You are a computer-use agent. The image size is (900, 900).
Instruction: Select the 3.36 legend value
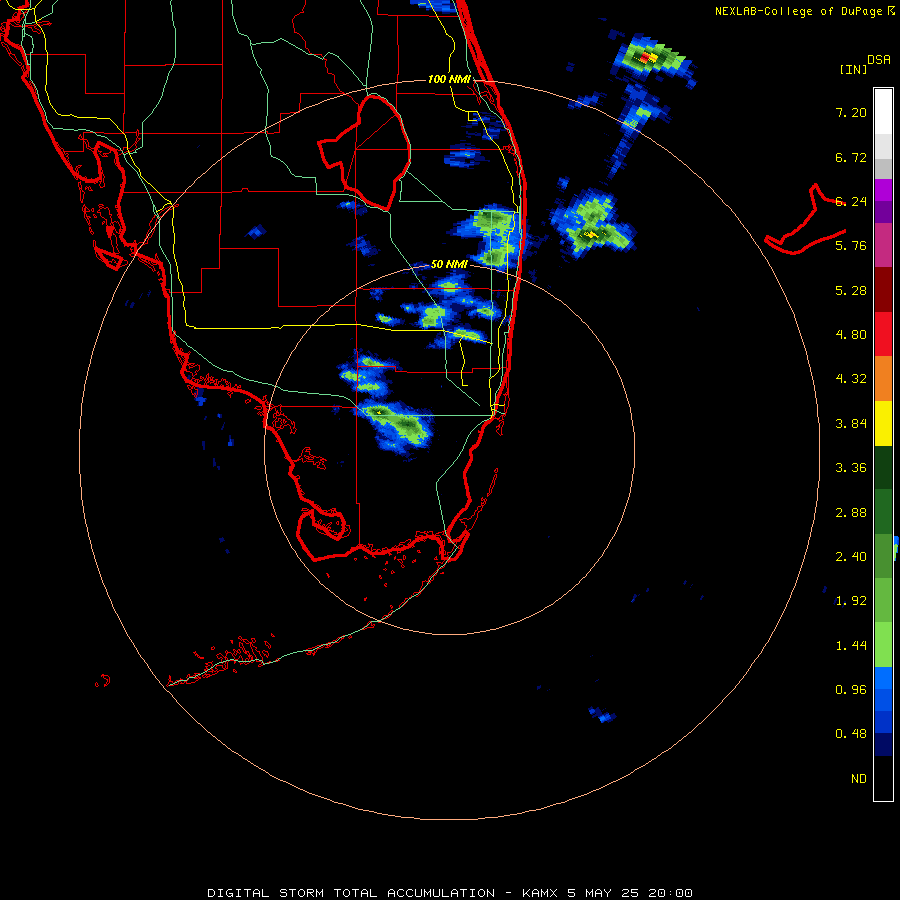pos(851,468)
